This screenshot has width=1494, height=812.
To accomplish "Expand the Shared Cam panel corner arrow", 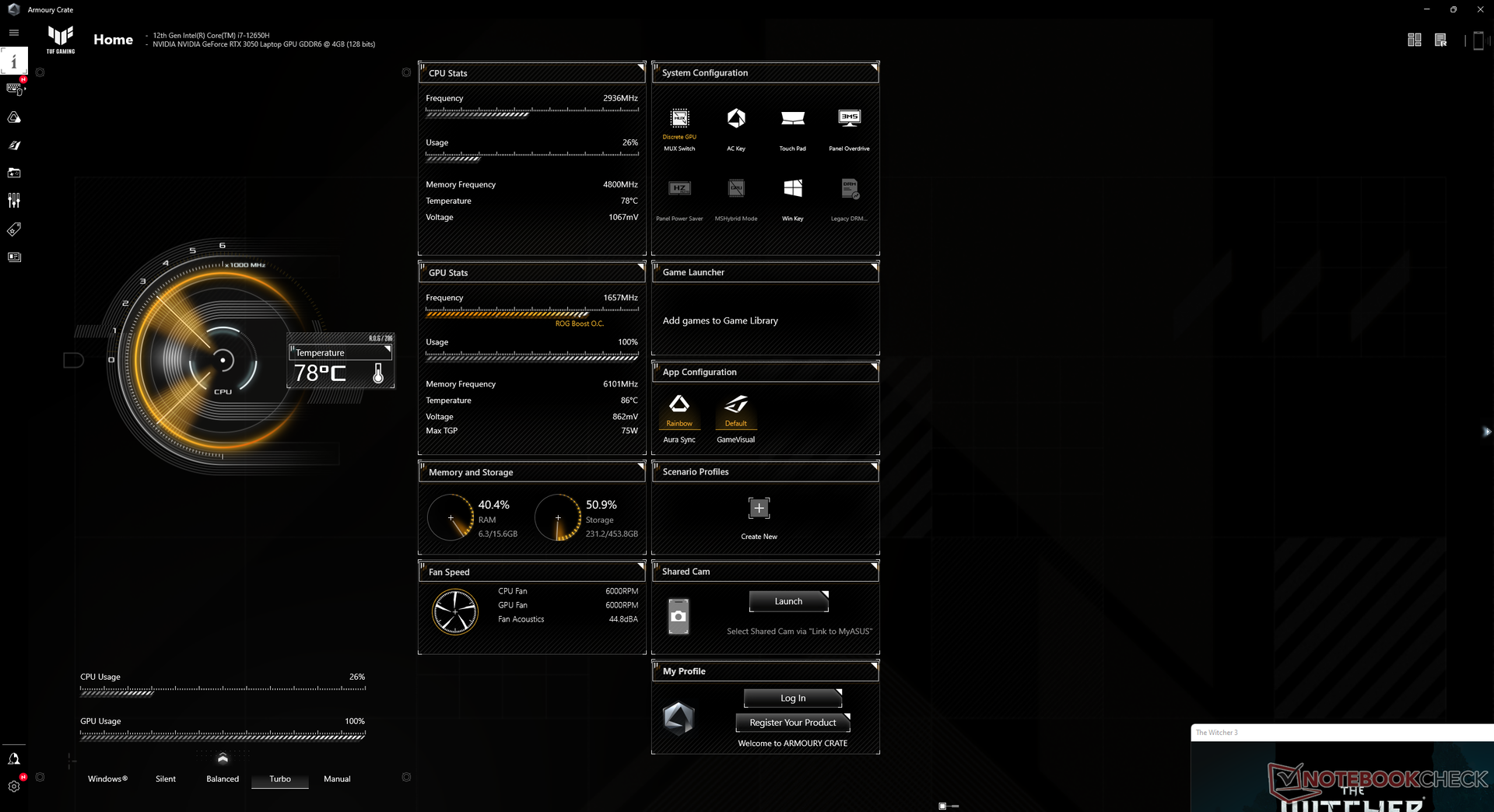I will click(x=874, y=565).
